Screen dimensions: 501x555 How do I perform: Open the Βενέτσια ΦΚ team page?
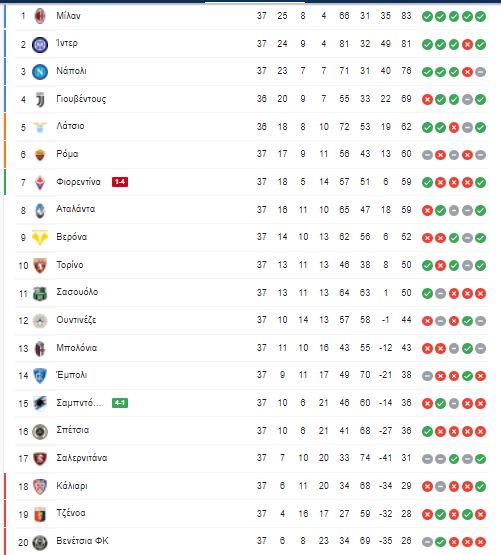click(82, 541)
